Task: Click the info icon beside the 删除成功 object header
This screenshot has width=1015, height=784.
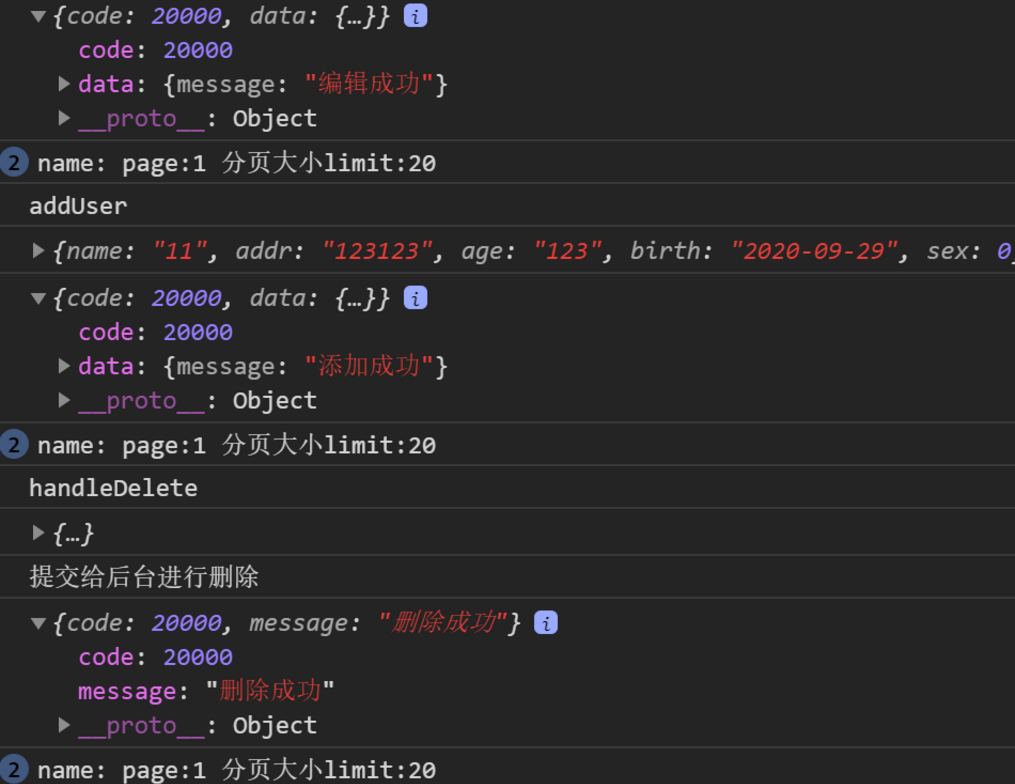Action: (x=546, y=623)
